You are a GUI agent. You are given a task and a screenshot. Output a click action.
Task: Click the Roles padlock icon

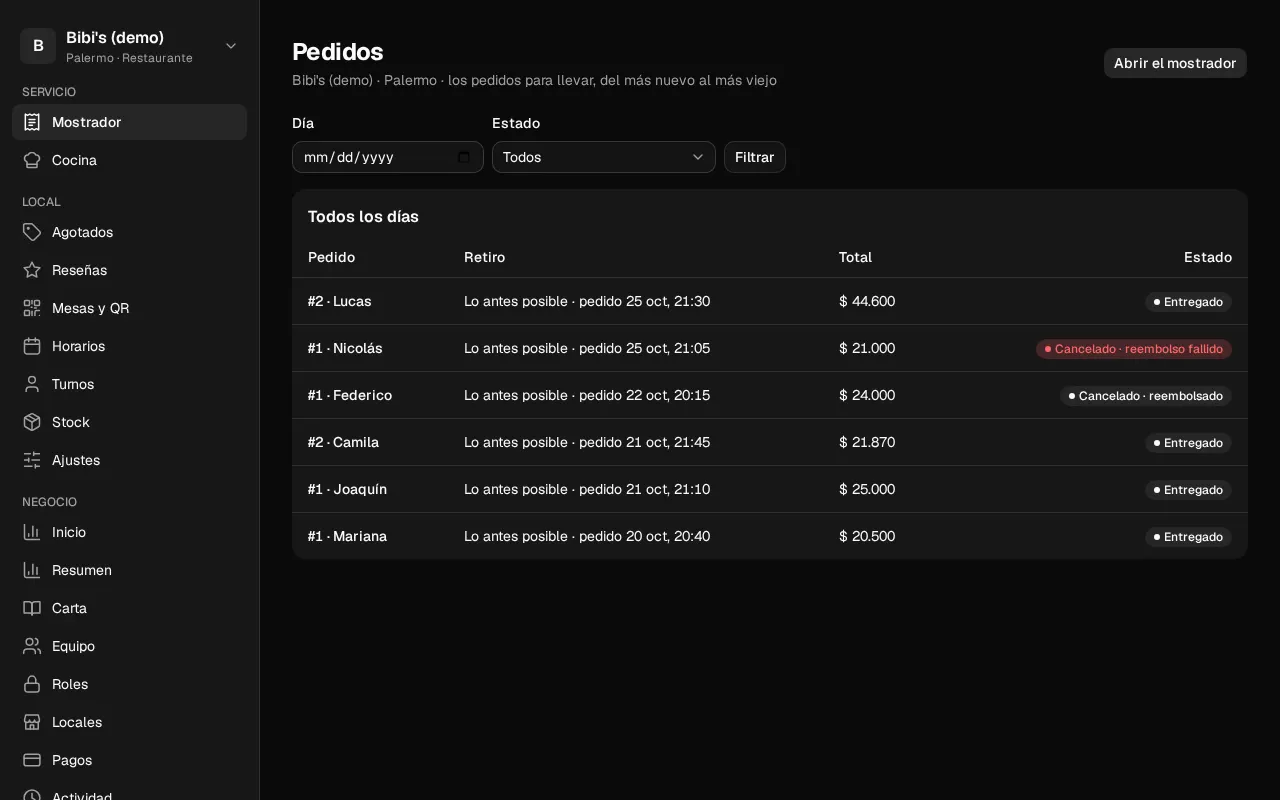32,684
